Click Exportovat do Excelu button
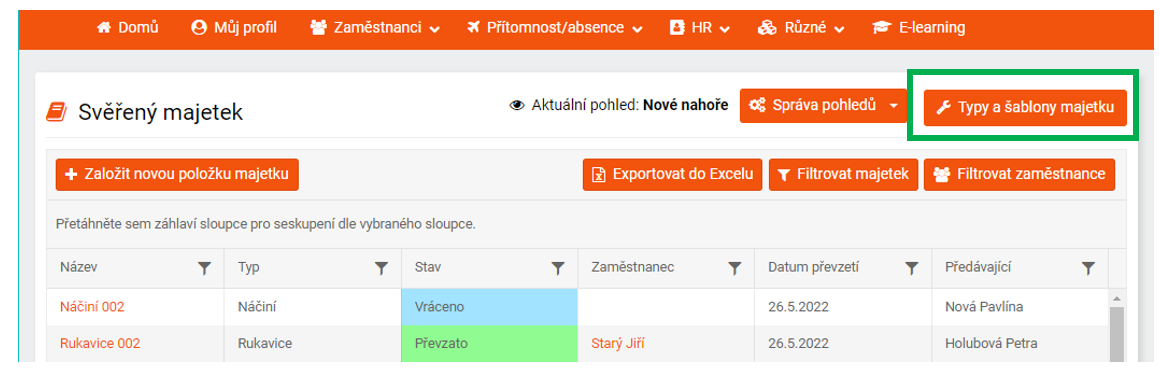Image resolution: width=1159 pixels, height=377 pixels. [673, 174]
